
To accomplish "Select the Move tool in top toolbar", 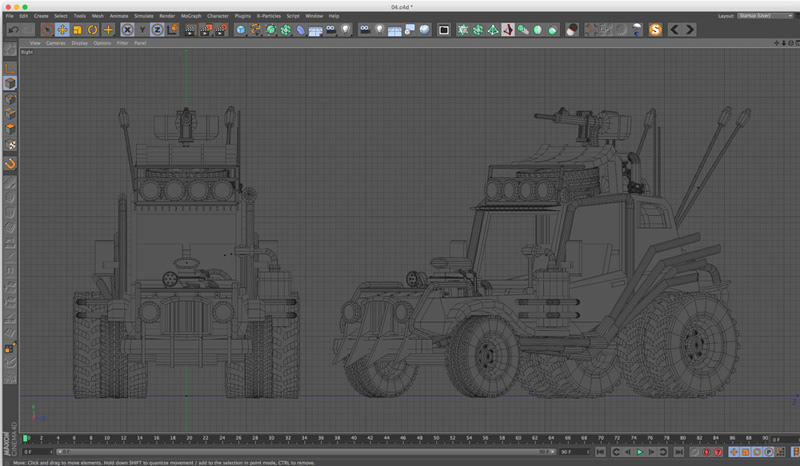I will click(x=62, y=30).
